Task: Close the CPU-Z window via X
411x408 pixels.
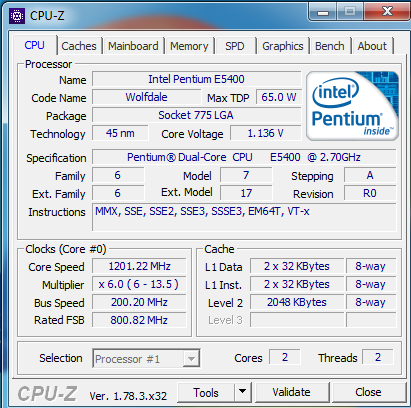Action: (387, 11)
